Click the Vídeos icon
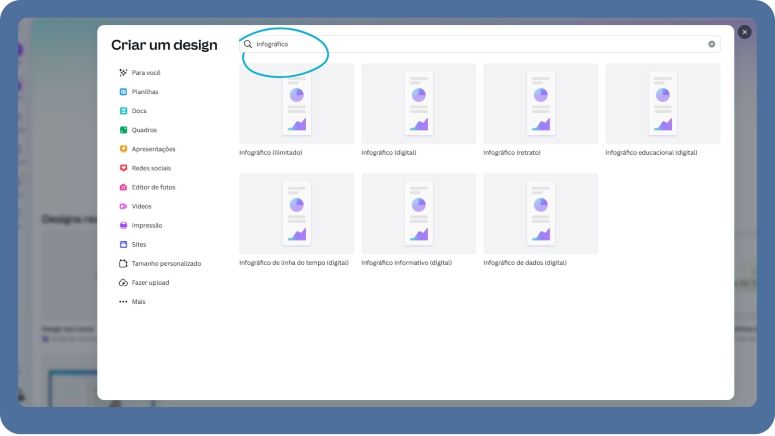 (x=123, y=206)
